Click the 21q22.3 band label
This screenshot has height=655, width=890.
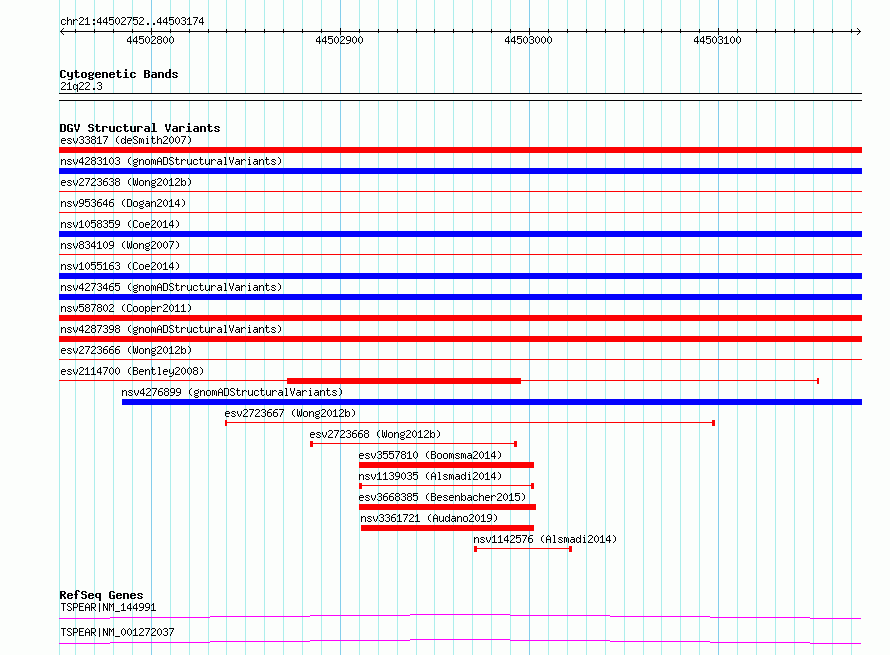[x=81, y=86]
